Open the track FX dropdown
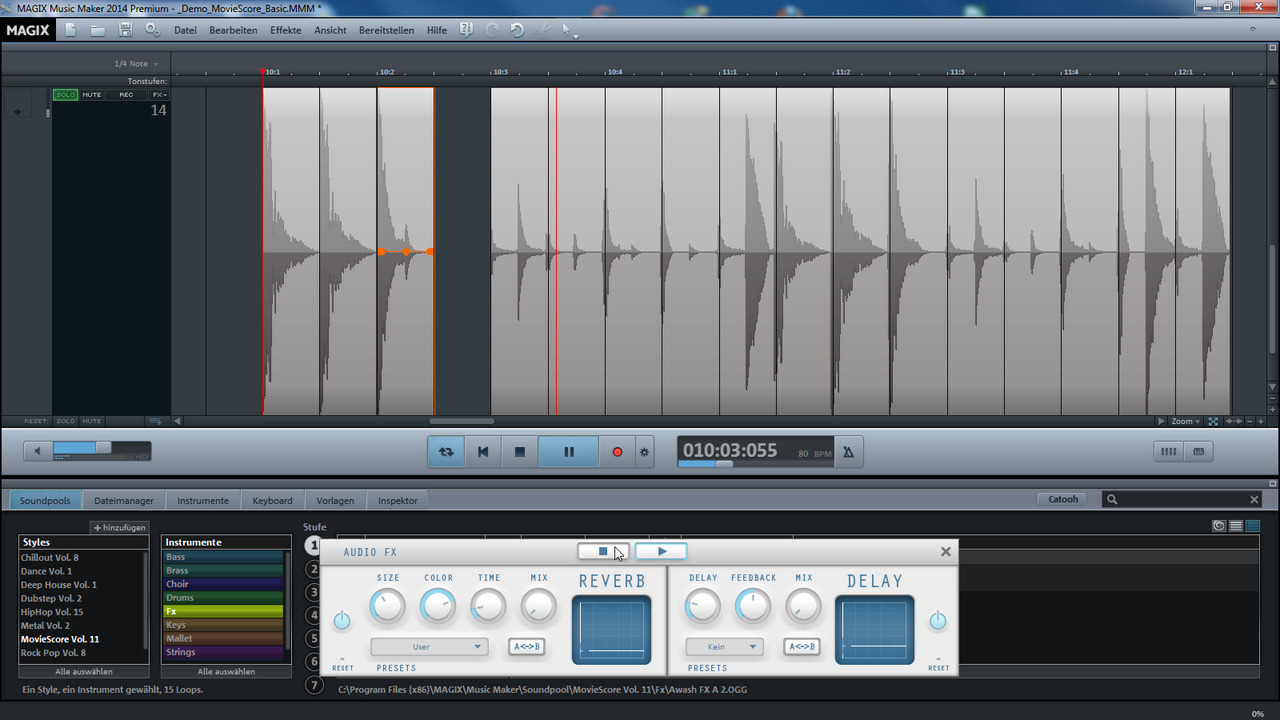Viewport: 1280px width, 720px height. [158, 95]
